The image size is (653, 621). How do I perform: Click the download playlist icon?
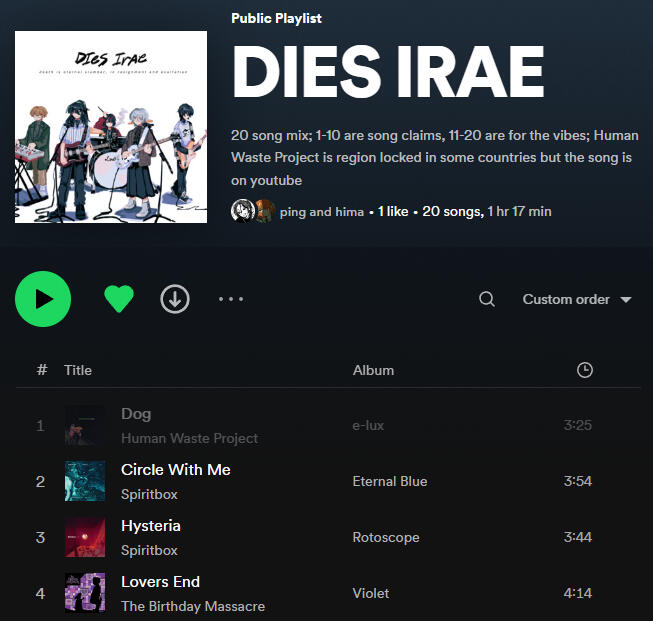pyautogui.click(x=175, y=299)
